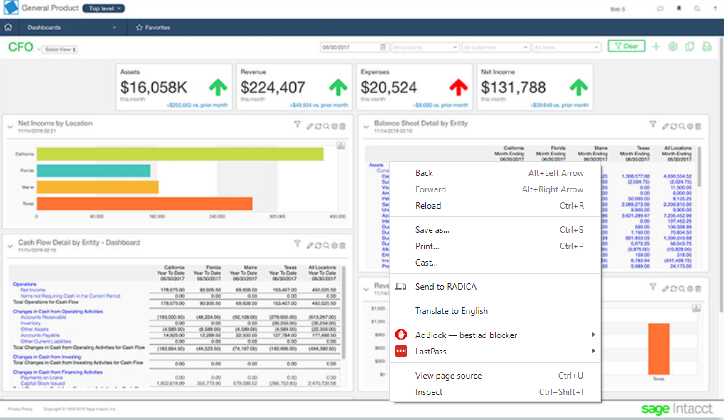Open AdBlock submenu in context menu
Viewport: 724px width, 420px height.
[x=495, y=335]
